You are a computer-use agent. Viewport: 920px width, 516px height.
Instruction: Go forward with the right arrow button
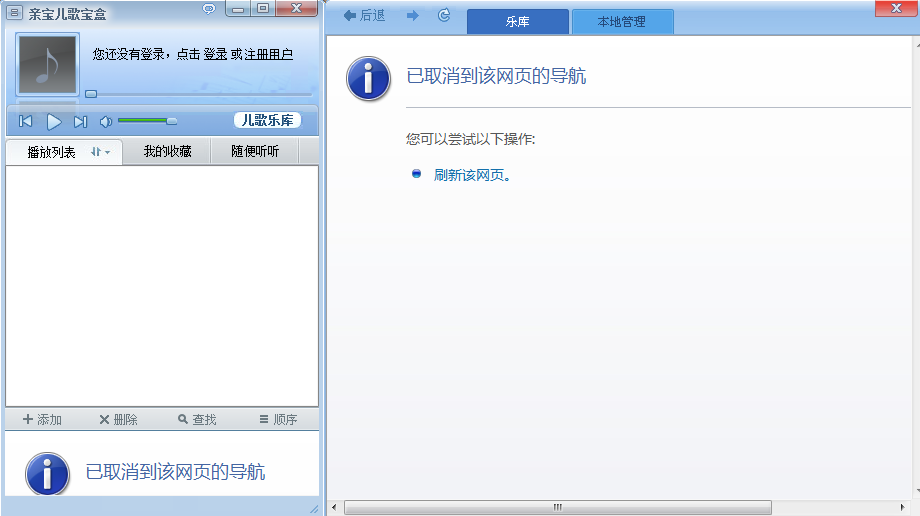[412, 15]
